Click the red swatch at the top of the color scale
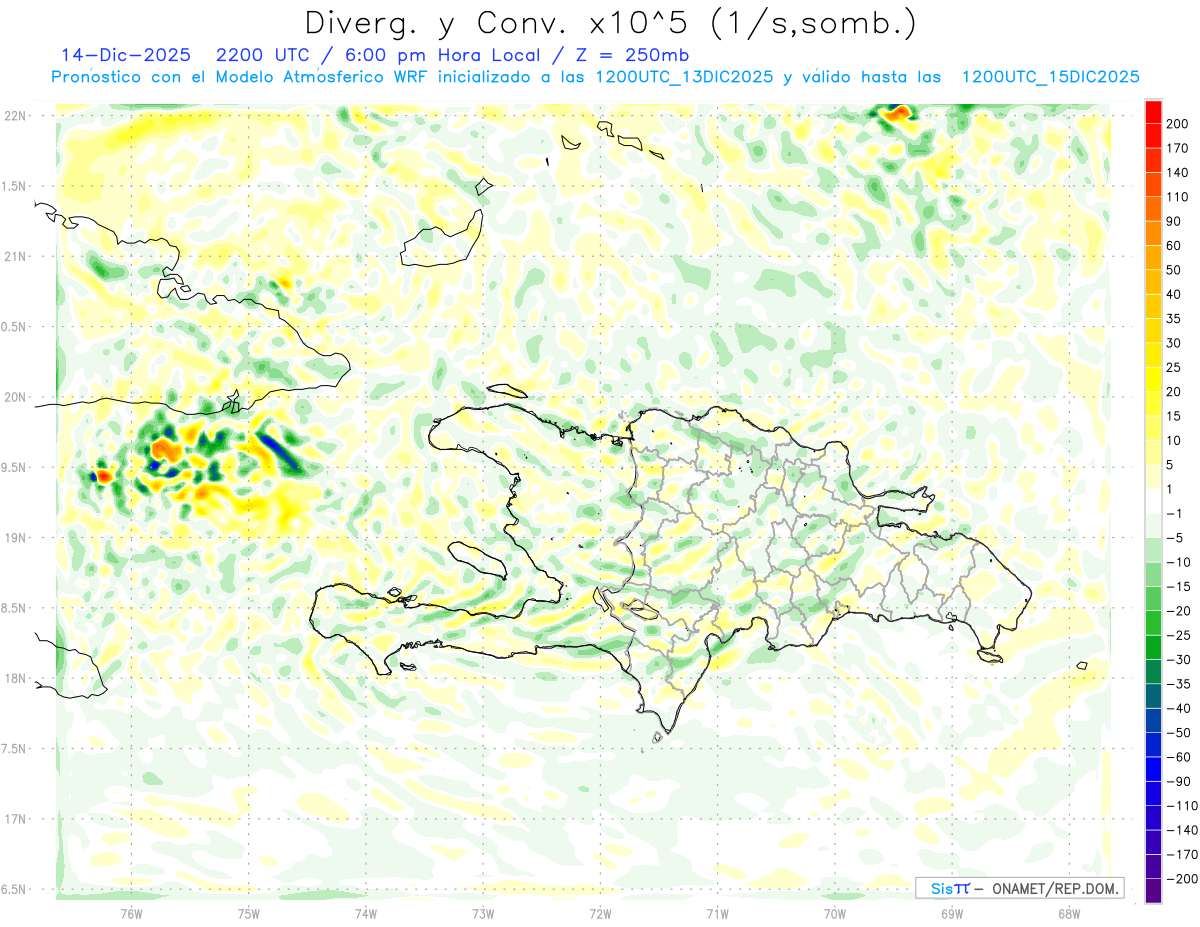The width and height of the screenshot is (1200, 927). point(1153,111)
